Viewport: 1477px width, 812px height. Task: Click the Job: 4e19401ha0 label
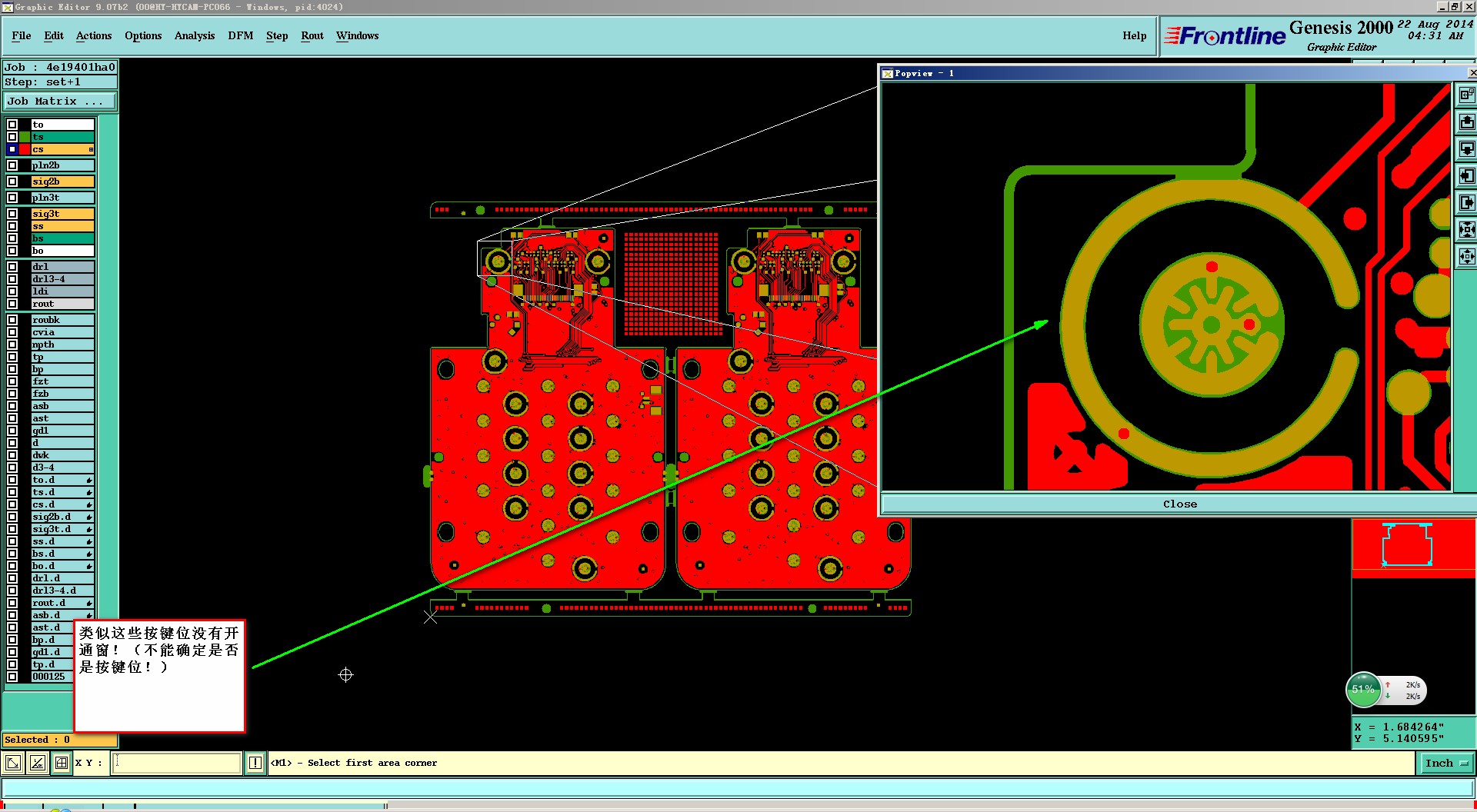60,68
